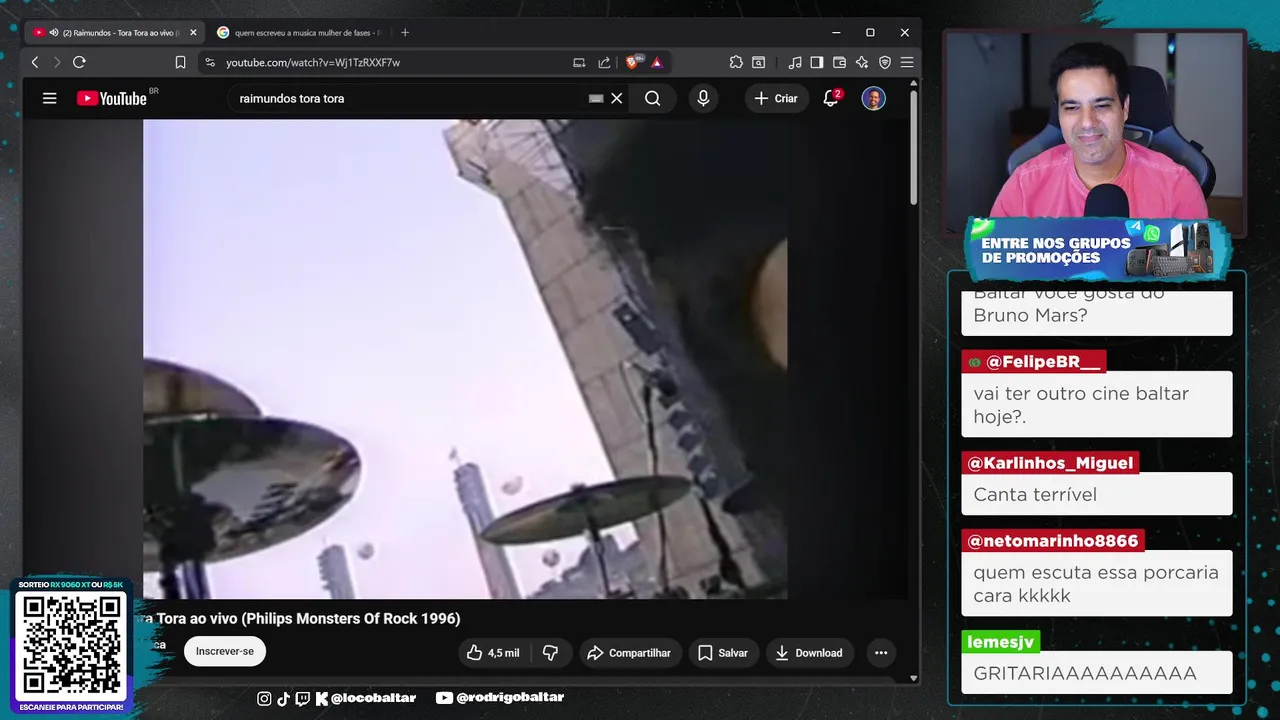Mute tab via speaker icon on tab

pos(53,32)
